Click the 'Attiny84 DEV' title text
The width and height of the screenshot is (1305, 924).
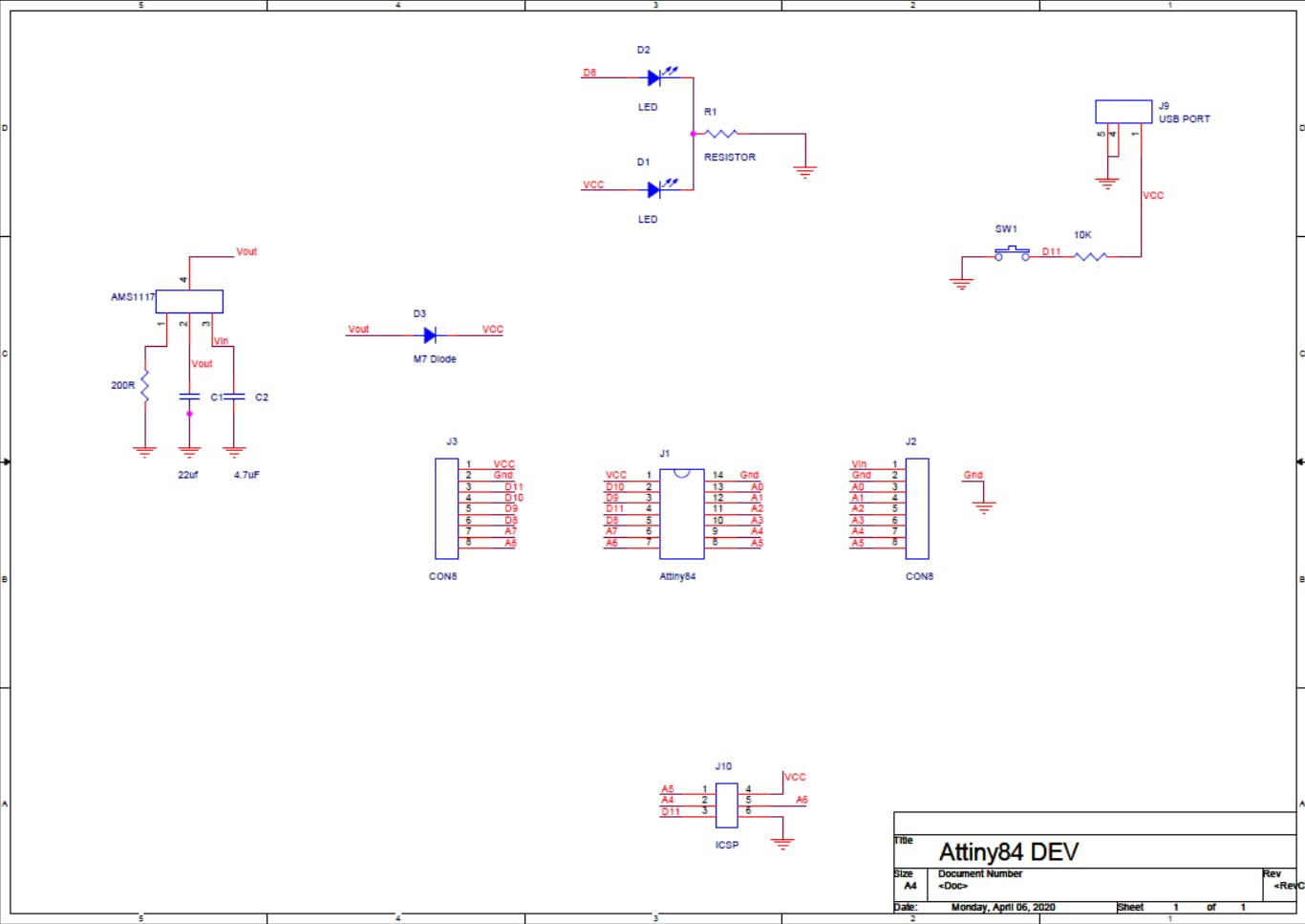click(1009, 852)
